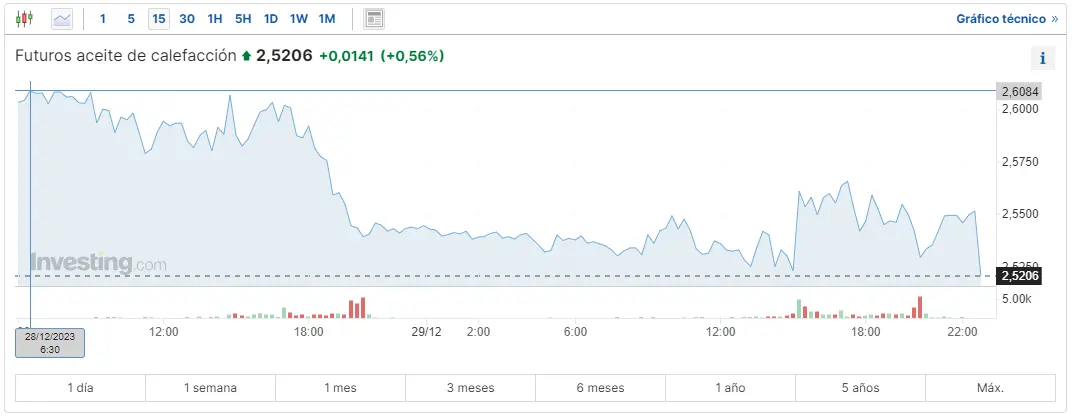Select the 15 minute interval
1072x420 pixels.
pyautogui.click(x=158, y=19)
